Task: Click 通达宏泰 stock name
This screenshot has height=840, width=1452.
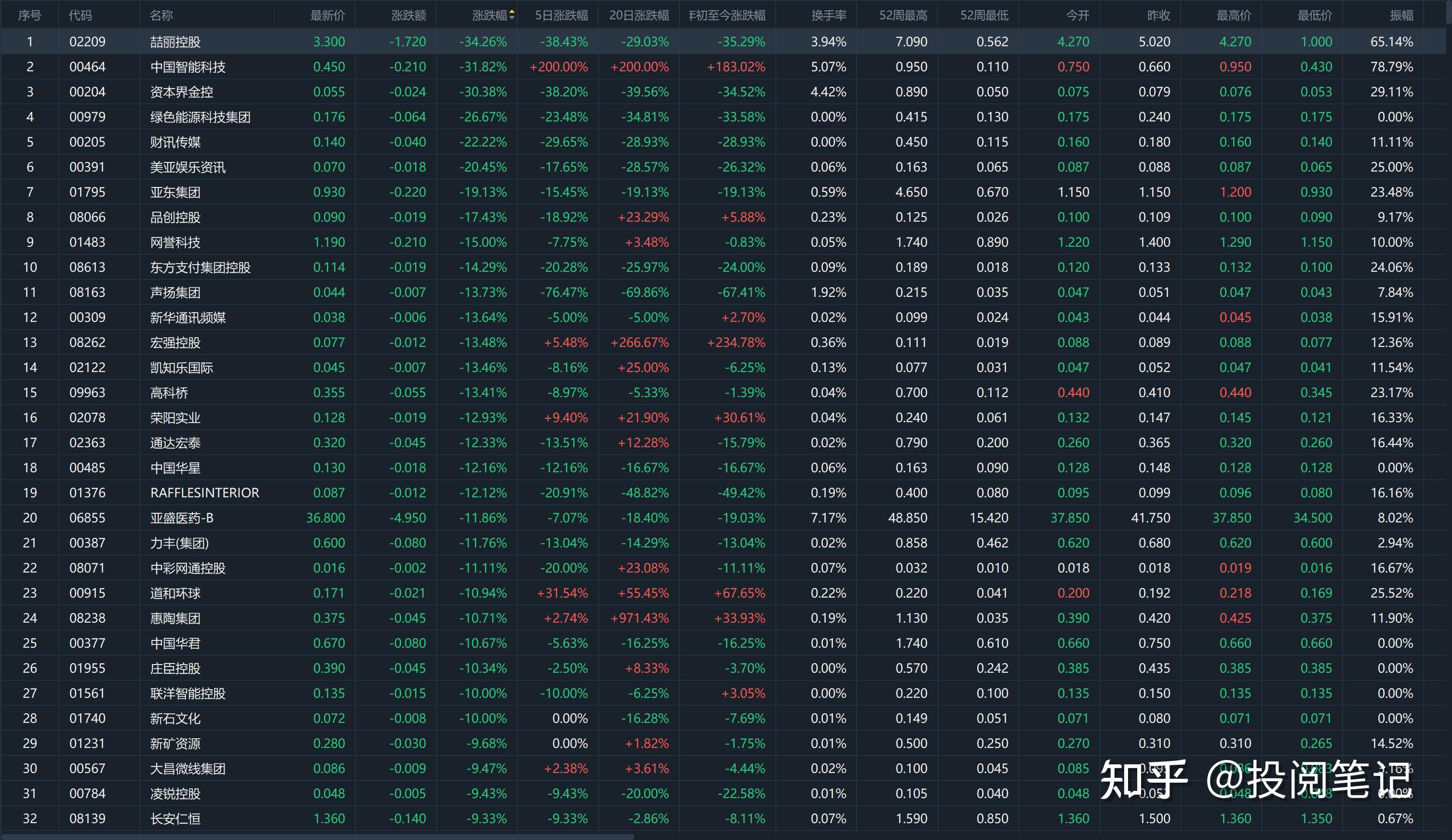Action: coord(175,442)
